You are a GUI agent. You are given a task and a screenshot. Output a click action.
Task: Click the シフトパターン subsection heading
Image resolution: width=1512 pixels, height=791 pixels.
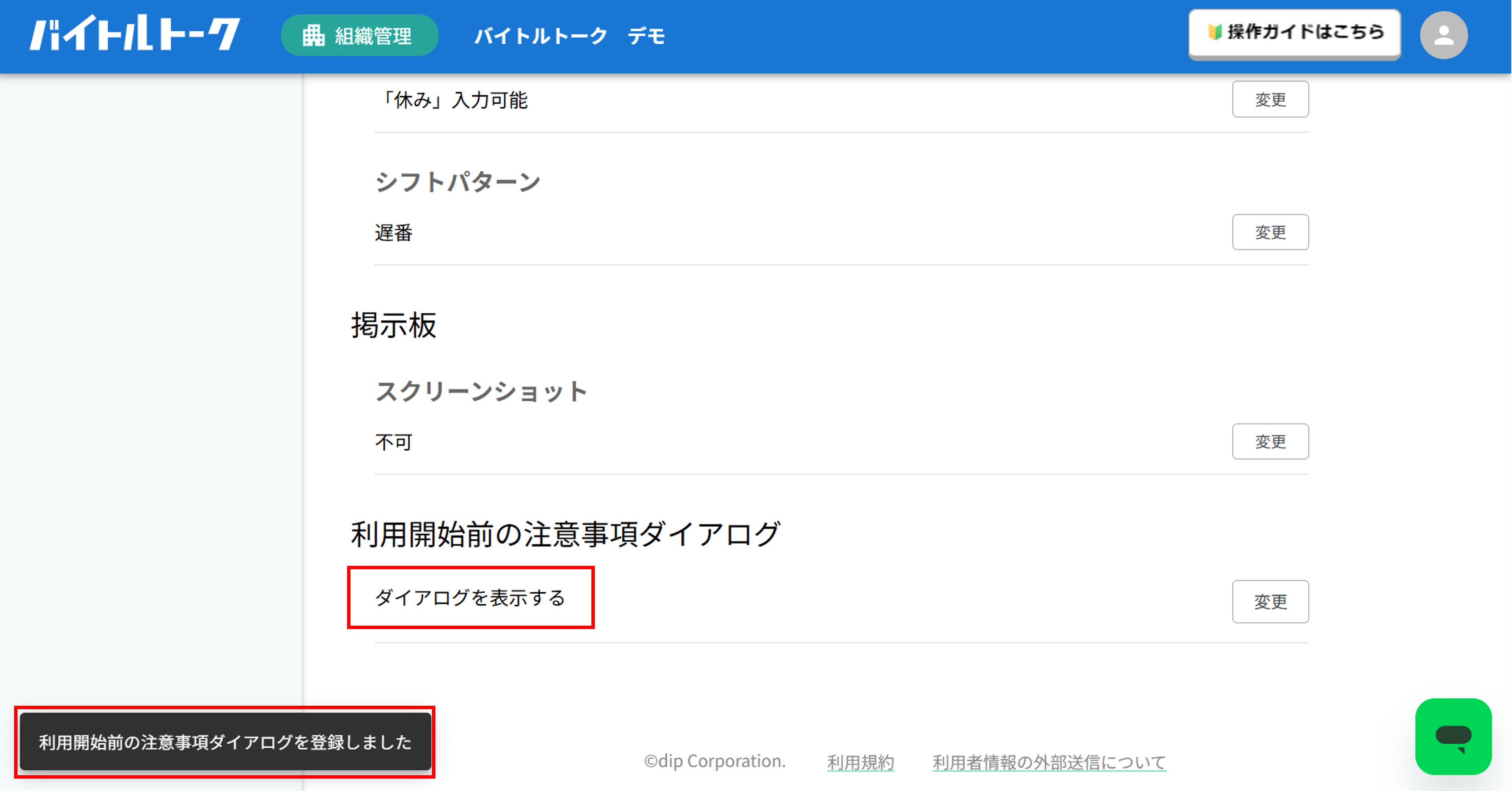(x=458, y=182)
